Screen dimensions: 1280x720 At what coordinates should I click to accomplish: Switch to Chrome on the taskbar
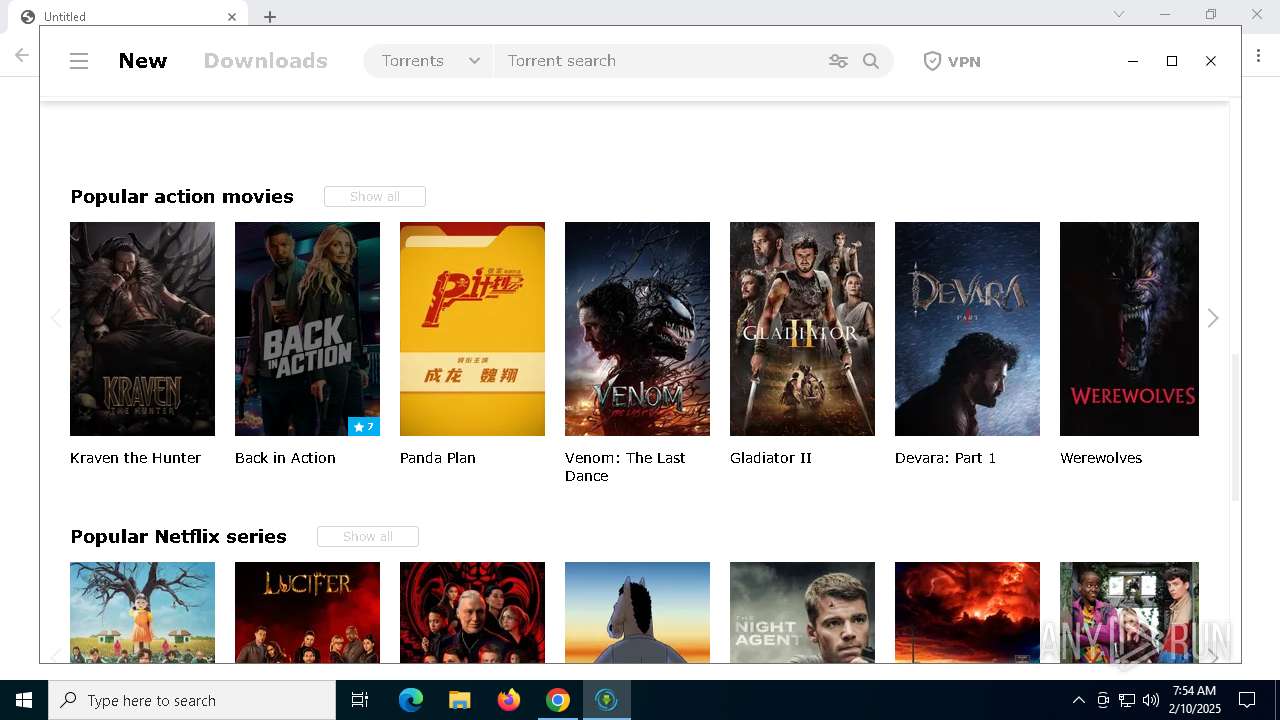(558, 700)
